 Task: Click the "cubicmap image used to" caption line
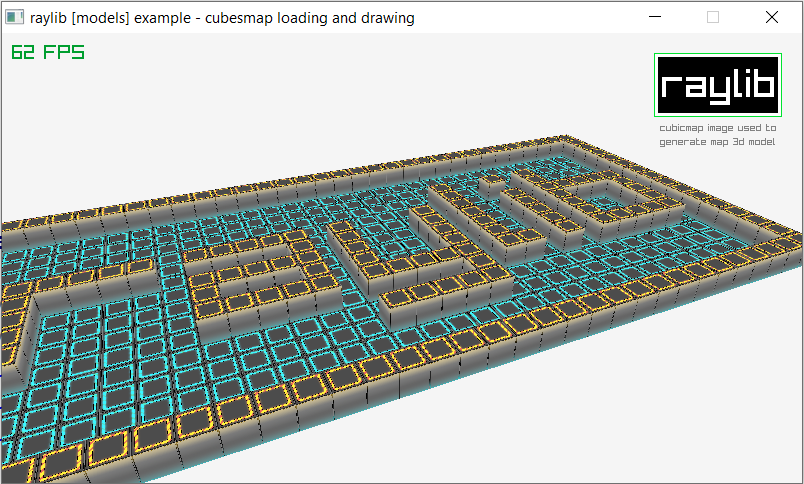(717, 128)
